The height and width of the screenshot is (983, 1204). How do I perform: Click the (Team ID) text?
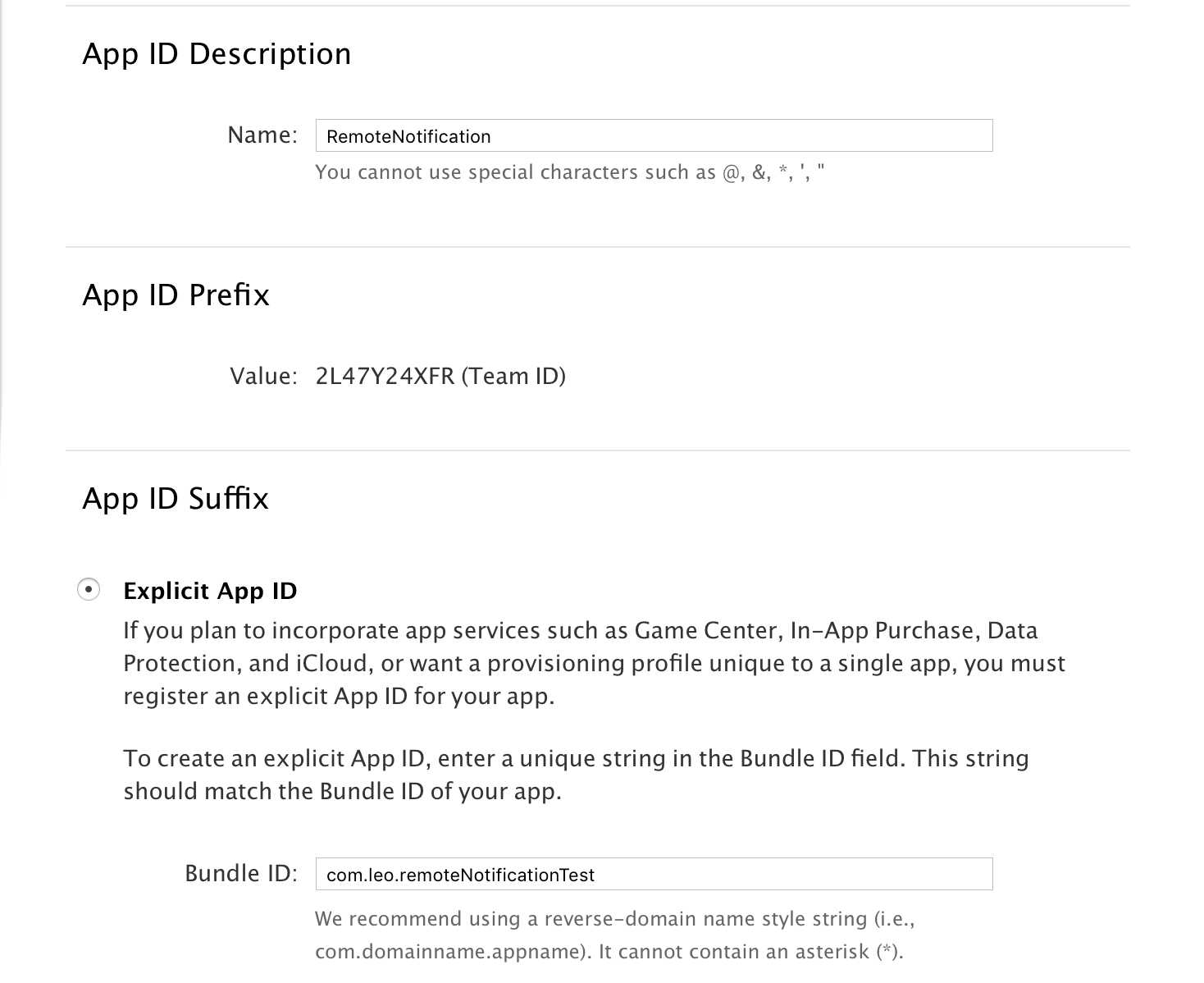pyautogui.click(x=513, y=377)
